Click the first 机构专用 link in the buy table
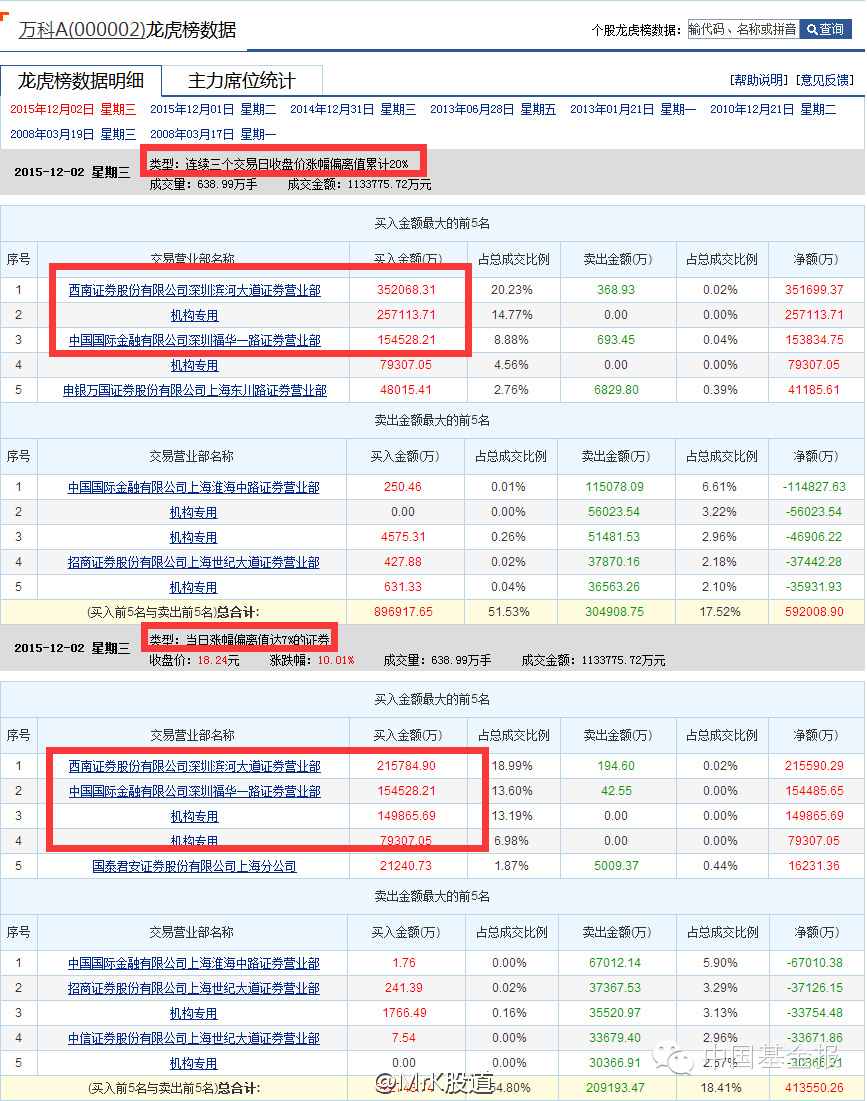The width and height of the screenshot is (867, 1101). coord(192,314)
